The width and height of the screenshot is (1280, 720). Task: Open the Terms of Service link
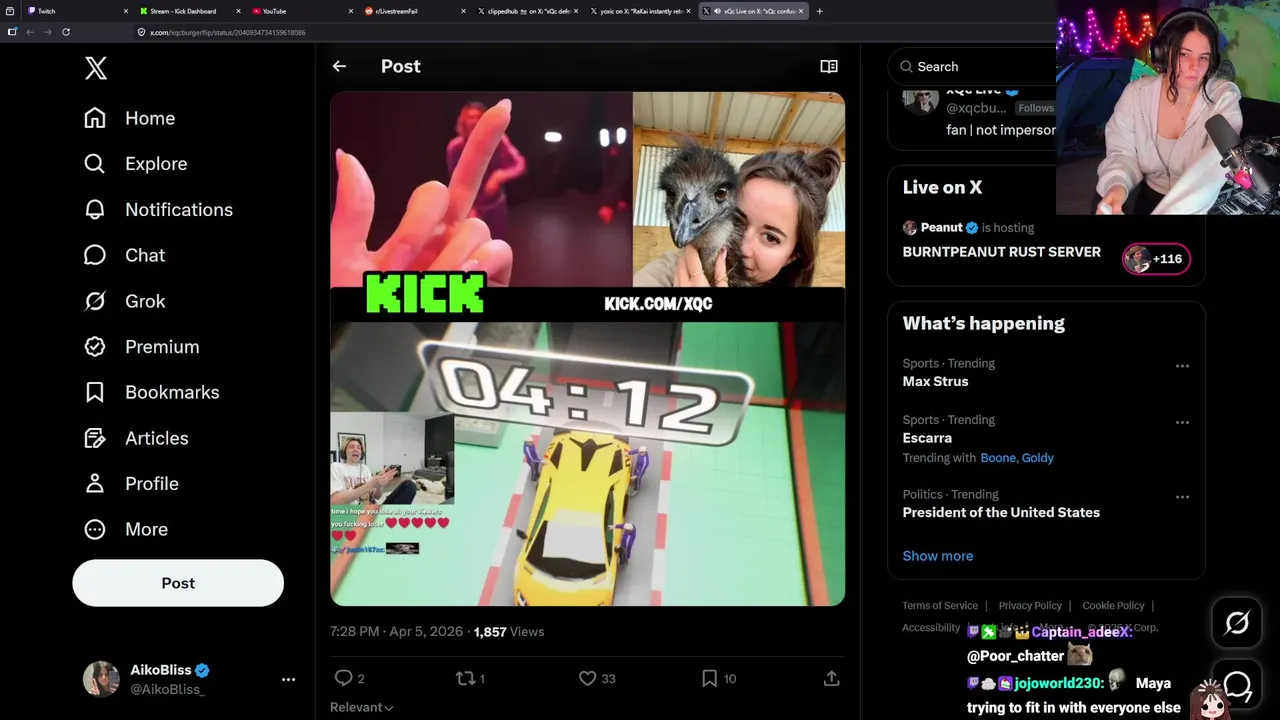(x=940, y=606)
